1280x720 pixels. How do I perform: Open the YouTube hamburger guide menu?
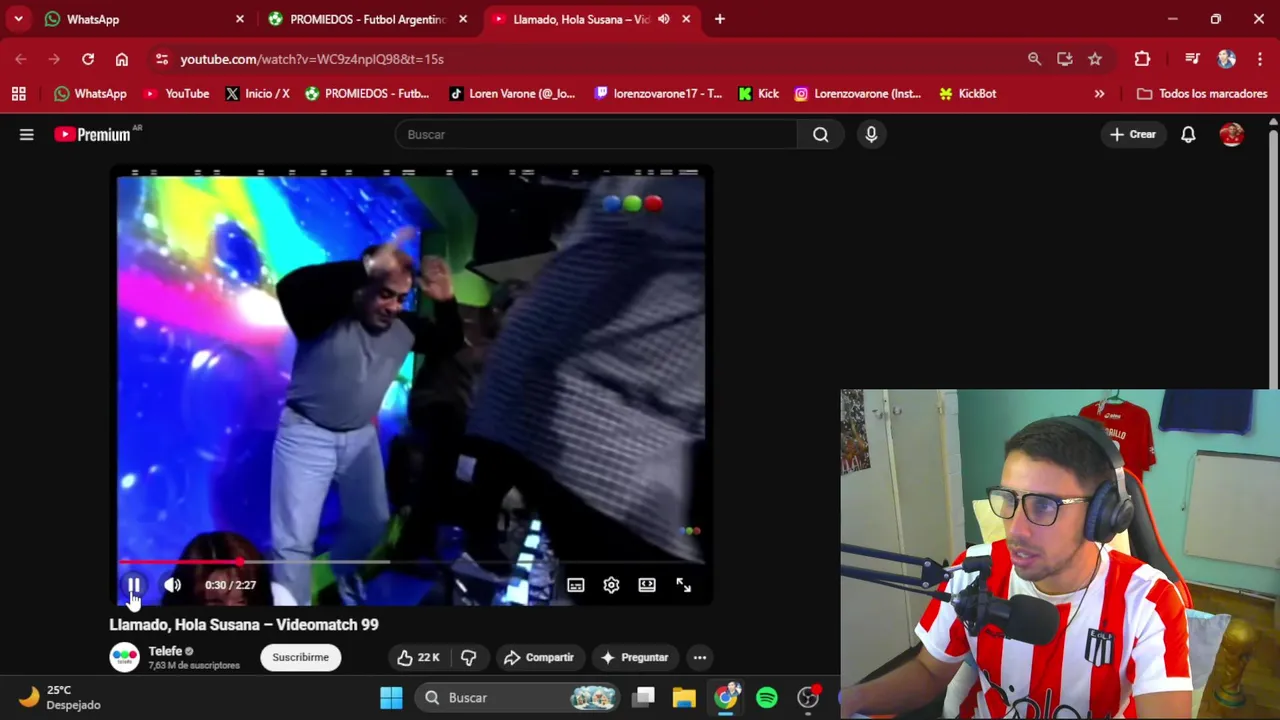click(27, 134)
